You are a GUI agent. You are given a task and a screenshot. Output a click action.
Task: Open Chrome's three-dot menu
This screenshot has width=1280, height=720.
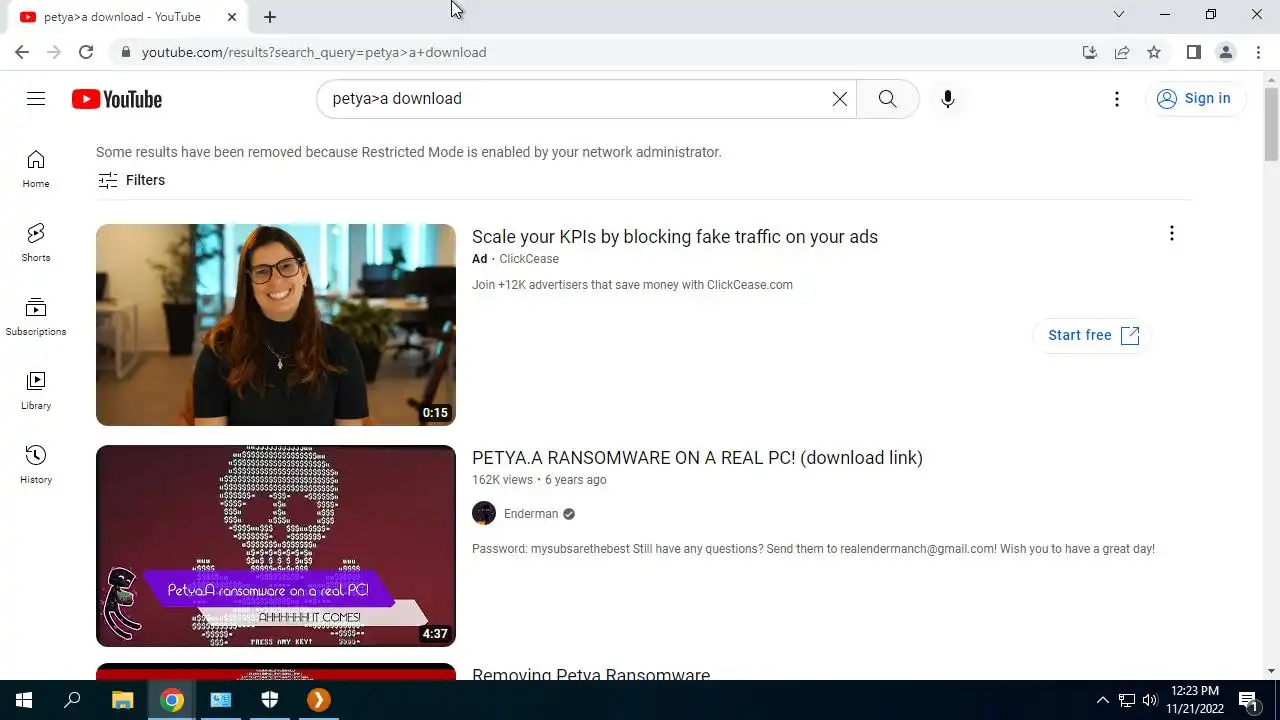pos(1259,52)
